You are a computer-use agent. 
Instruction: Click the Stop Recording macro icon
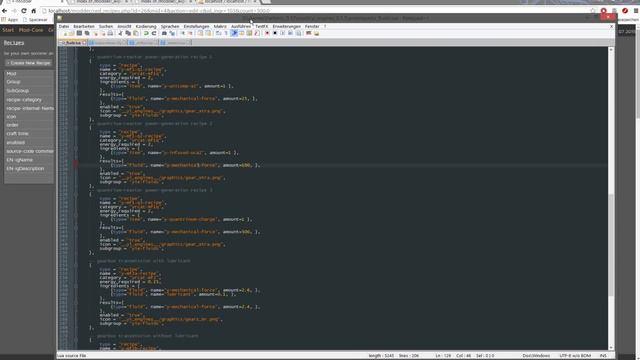275,33
